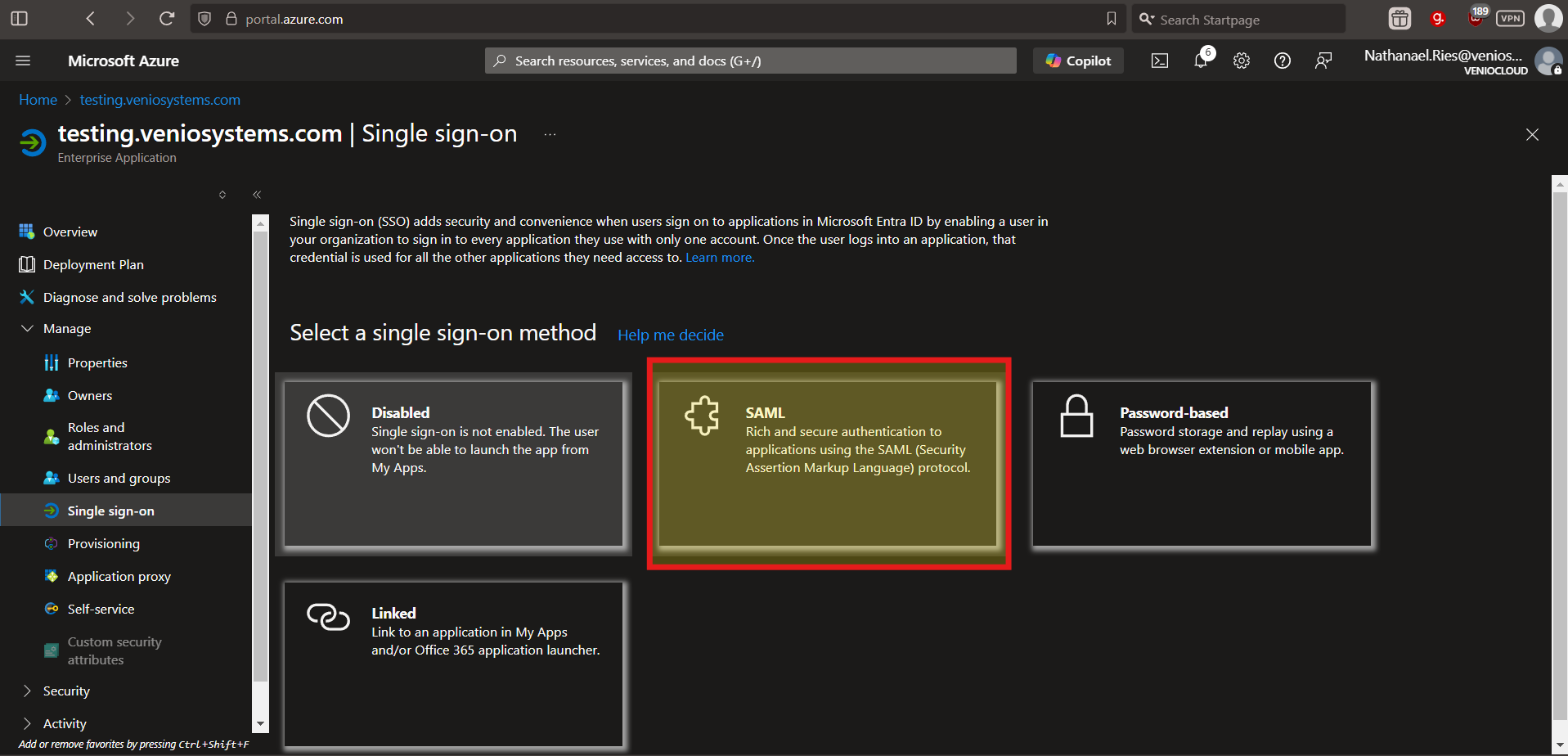Go forward with browser forward arrow
This screenshot has width=1568, height=756.
129,19
